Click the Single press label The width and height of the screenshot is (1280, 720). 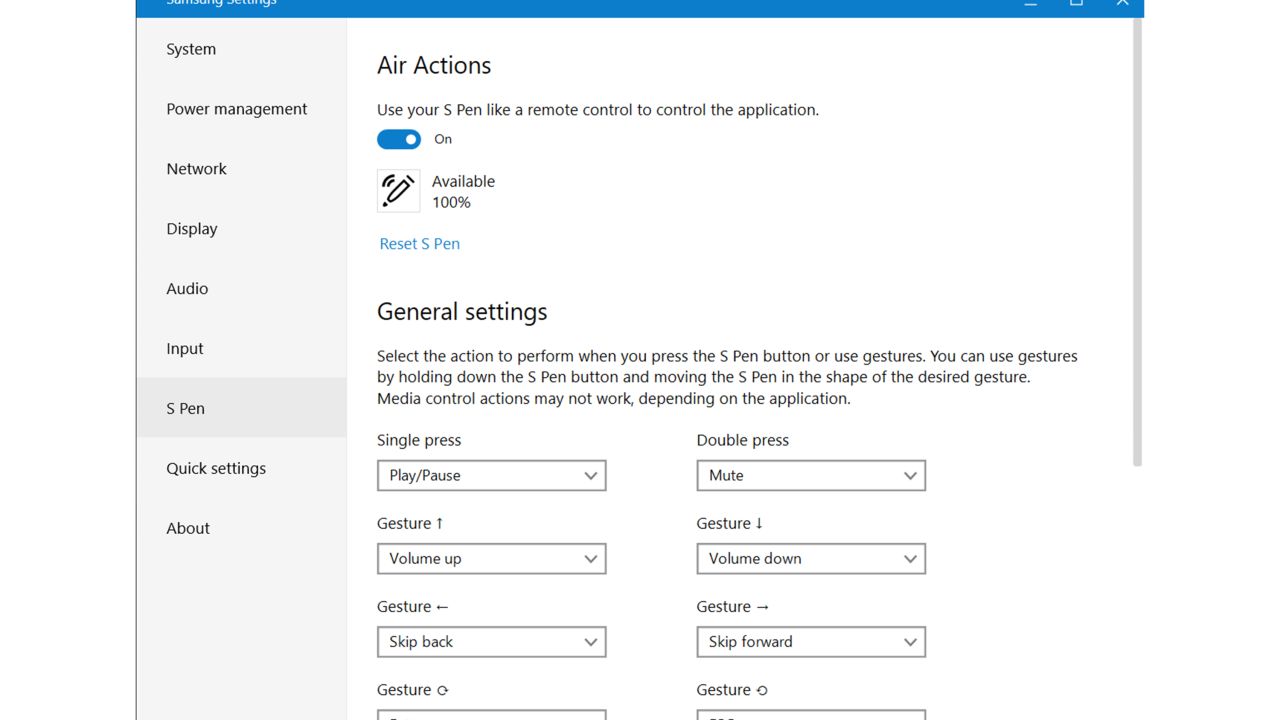tap(419, 440)
